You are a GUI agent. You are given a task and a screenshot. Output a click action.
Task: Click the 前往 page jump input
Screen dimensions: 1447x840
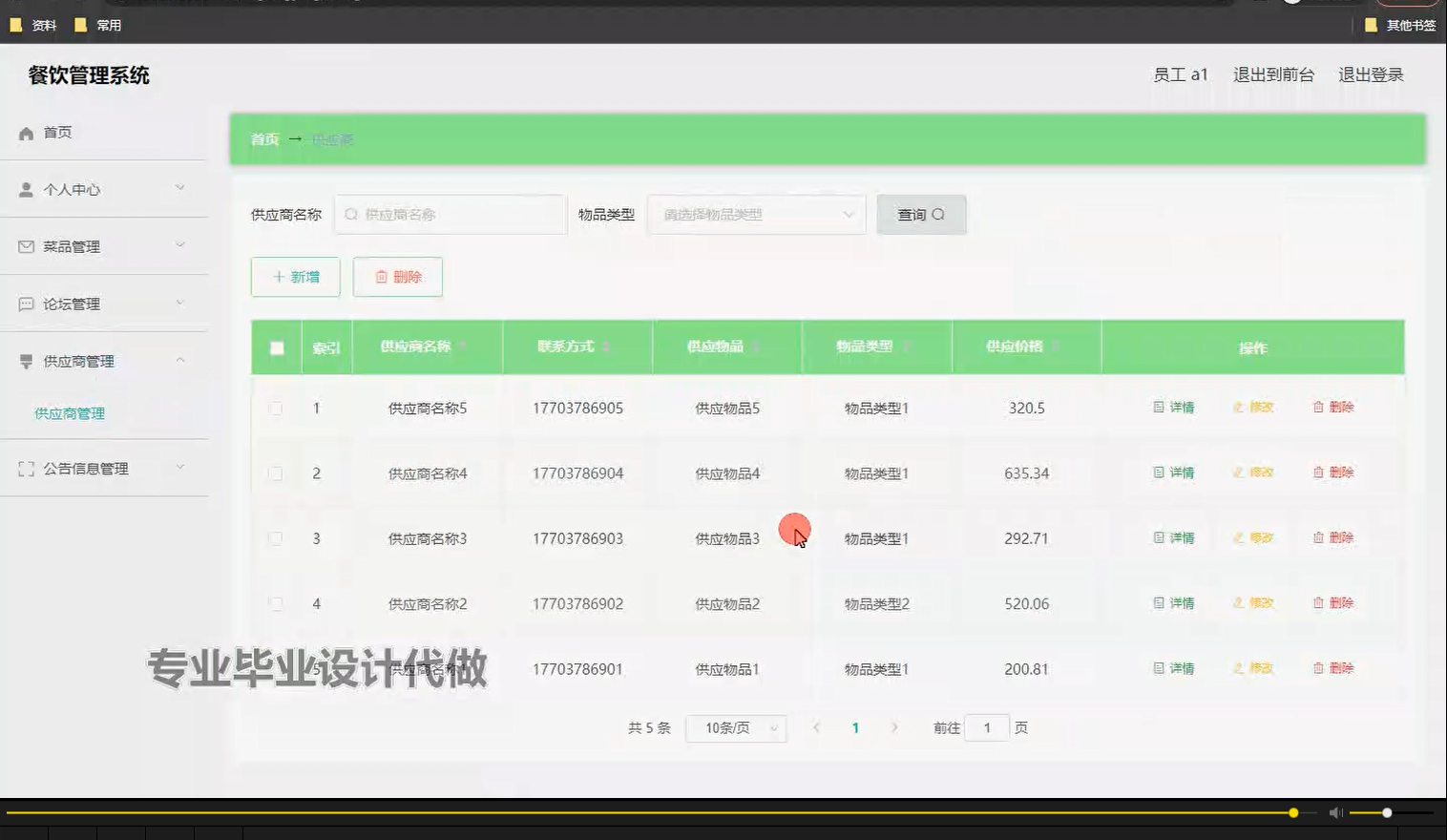[987, 728]
